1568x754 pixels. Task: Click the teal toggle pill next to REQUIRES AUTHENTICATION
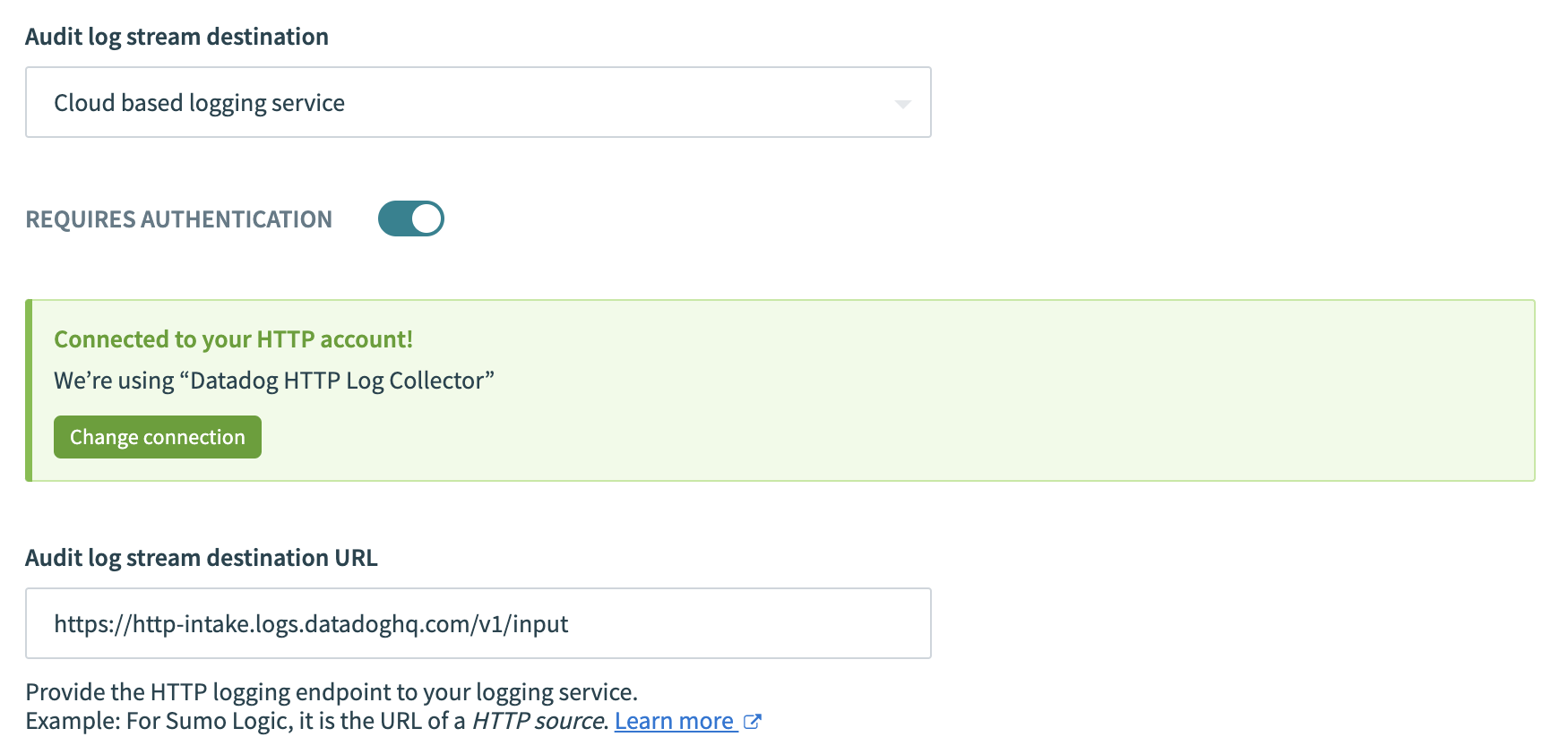pos(410,218)
